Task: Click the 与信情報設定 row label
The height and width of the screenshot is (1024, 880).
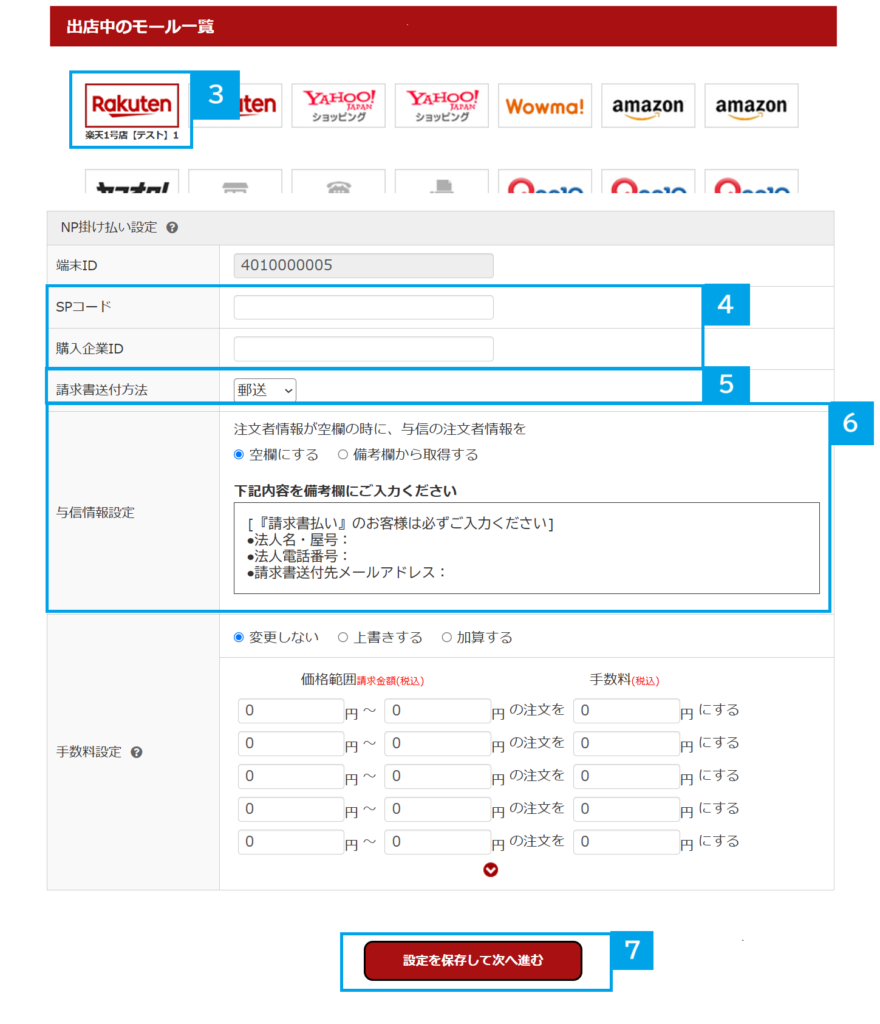Action: point(95,513)
